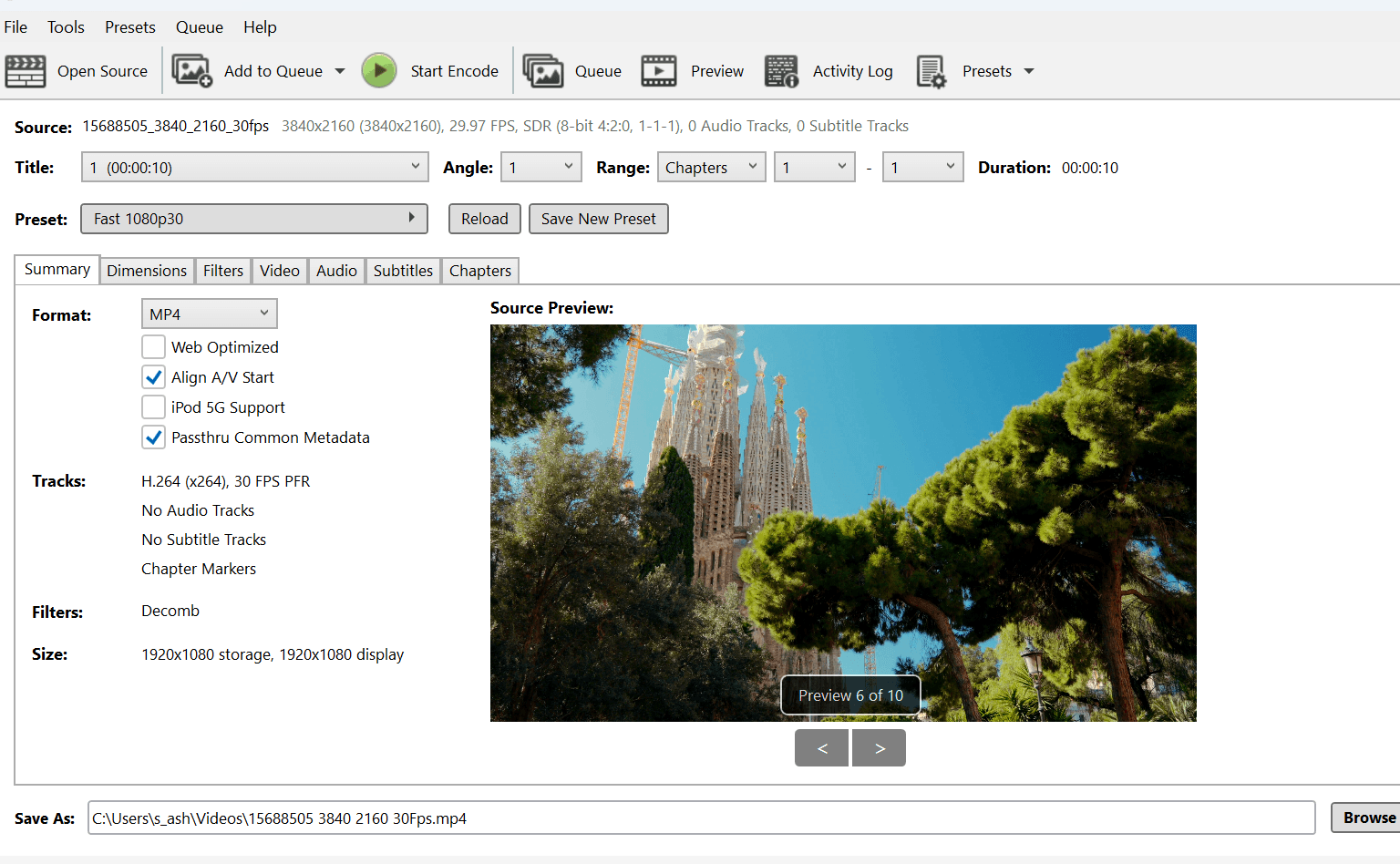1400x864 pixels.
Task: Click the Activity Log label
Action: coord(852,71)
